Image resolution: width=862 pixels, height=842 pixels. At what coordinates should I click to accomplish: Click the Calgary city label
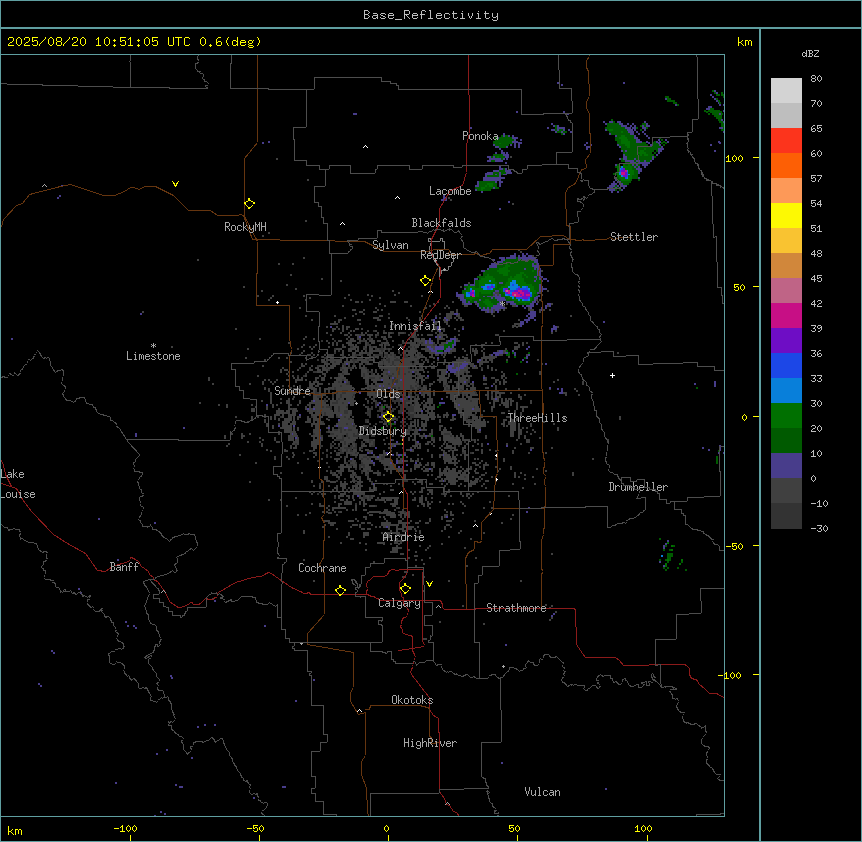[399, 603]
